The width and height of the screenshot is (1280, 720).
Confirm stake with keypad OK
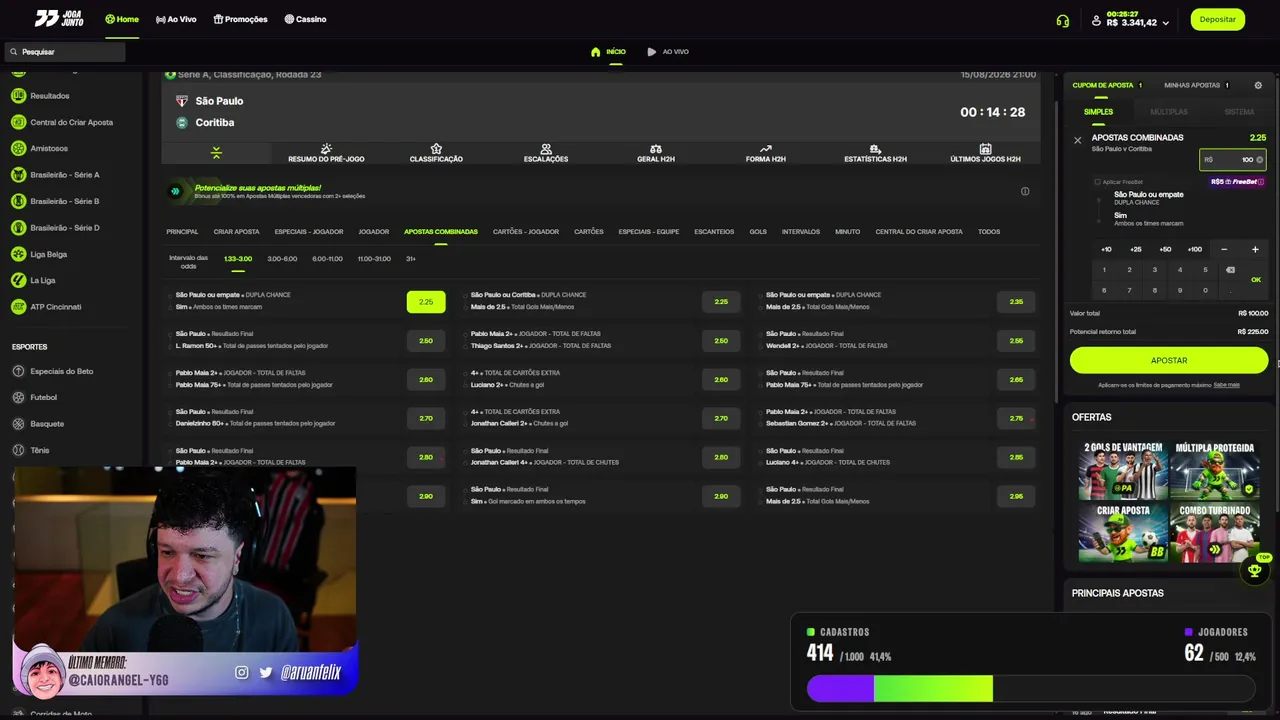pos(1256,280)
